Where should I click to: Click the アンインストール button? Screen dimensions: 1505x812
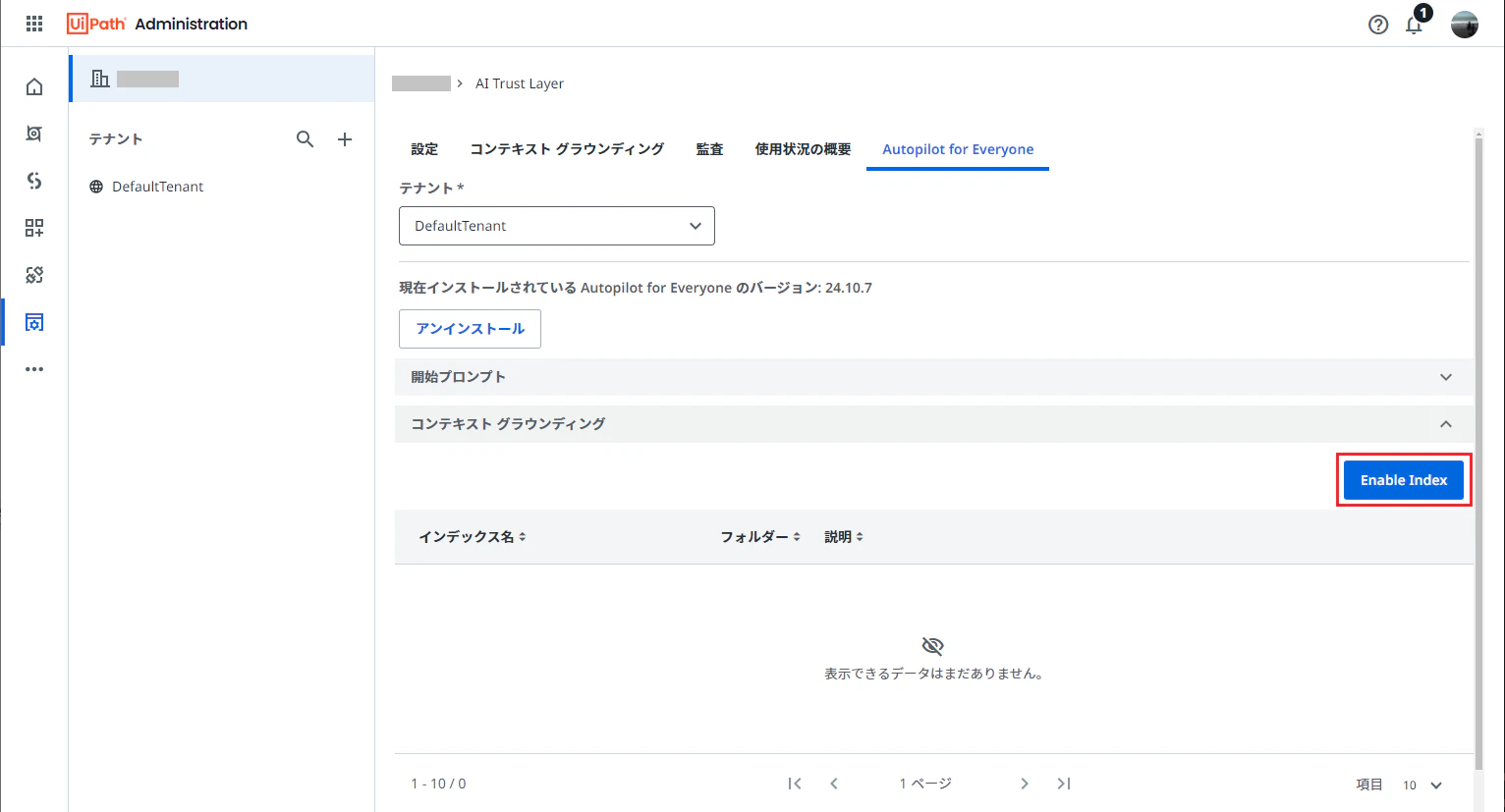470,329
